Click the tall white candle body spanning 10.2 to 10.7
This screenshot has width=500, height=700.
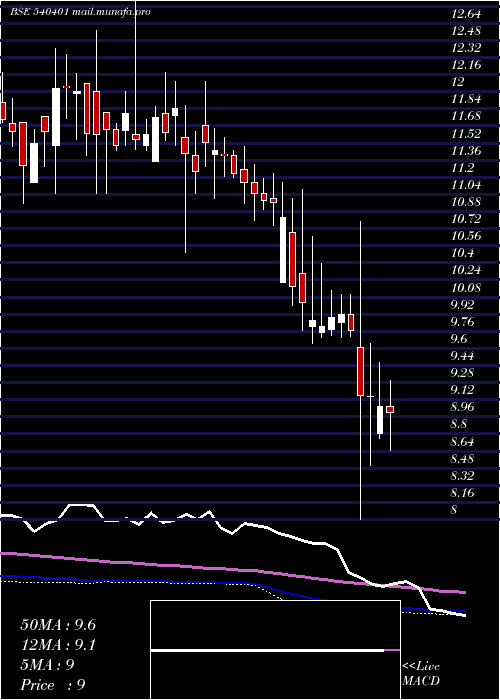point(283,250)
